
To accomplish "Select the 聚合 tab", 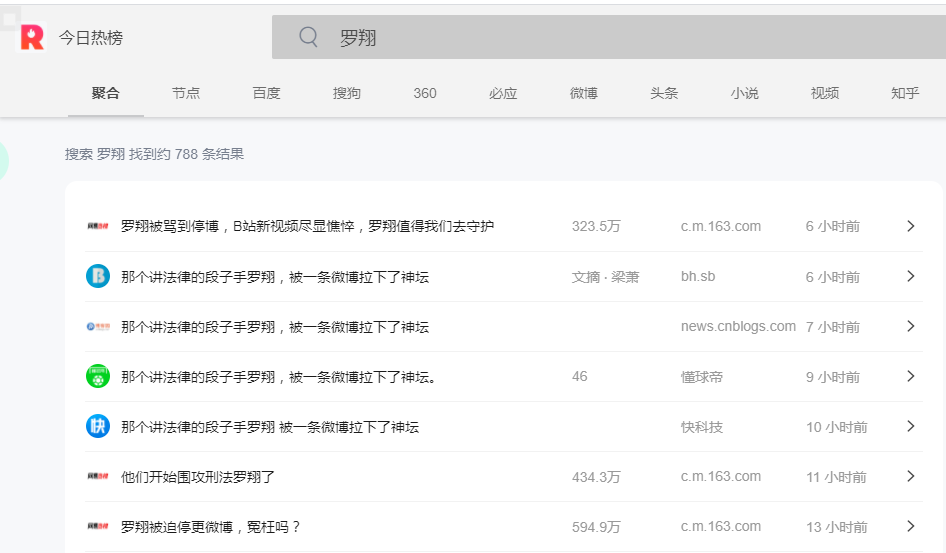I will [x=106, y=93].
